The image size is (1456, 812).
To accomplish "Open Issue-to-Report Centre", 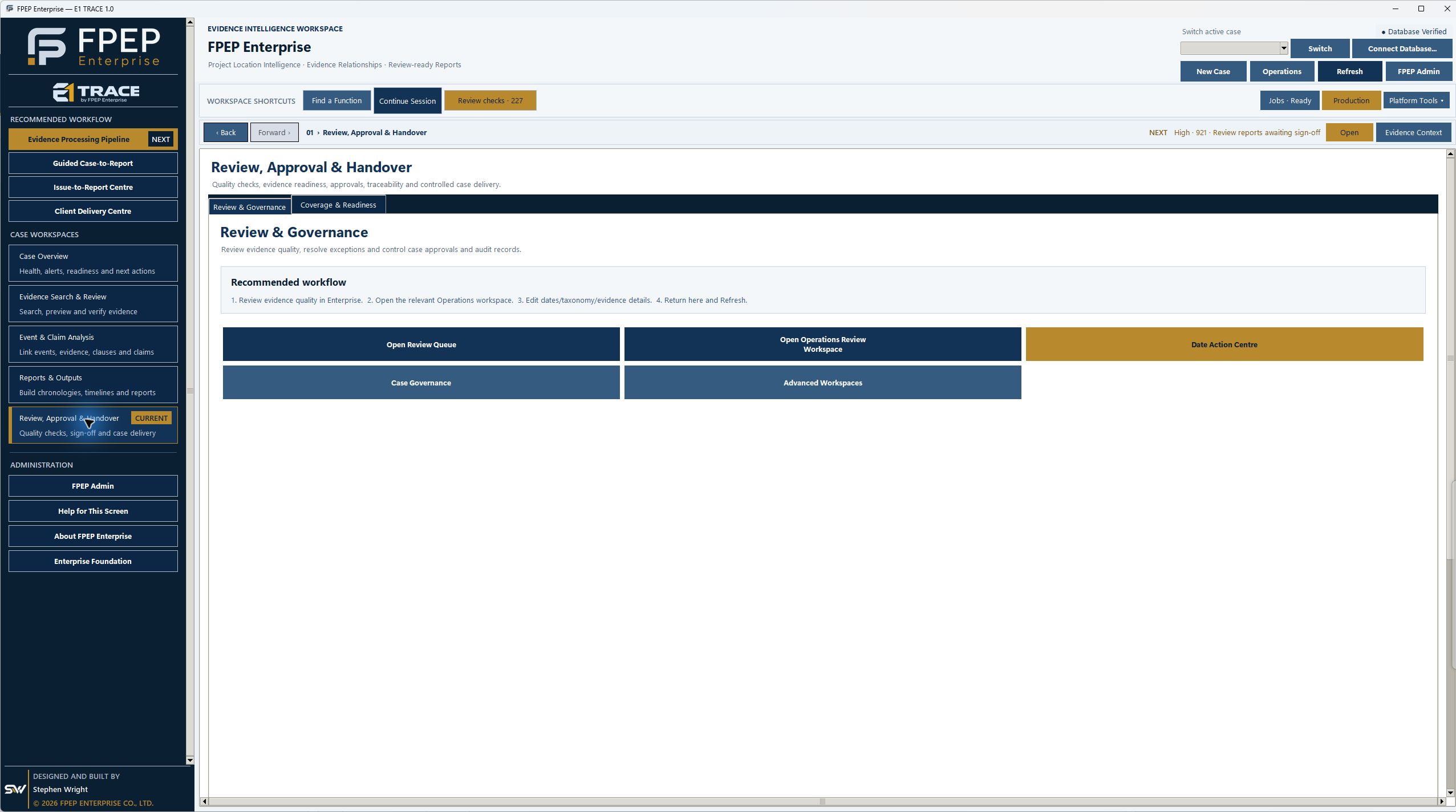I will point(93,187).
